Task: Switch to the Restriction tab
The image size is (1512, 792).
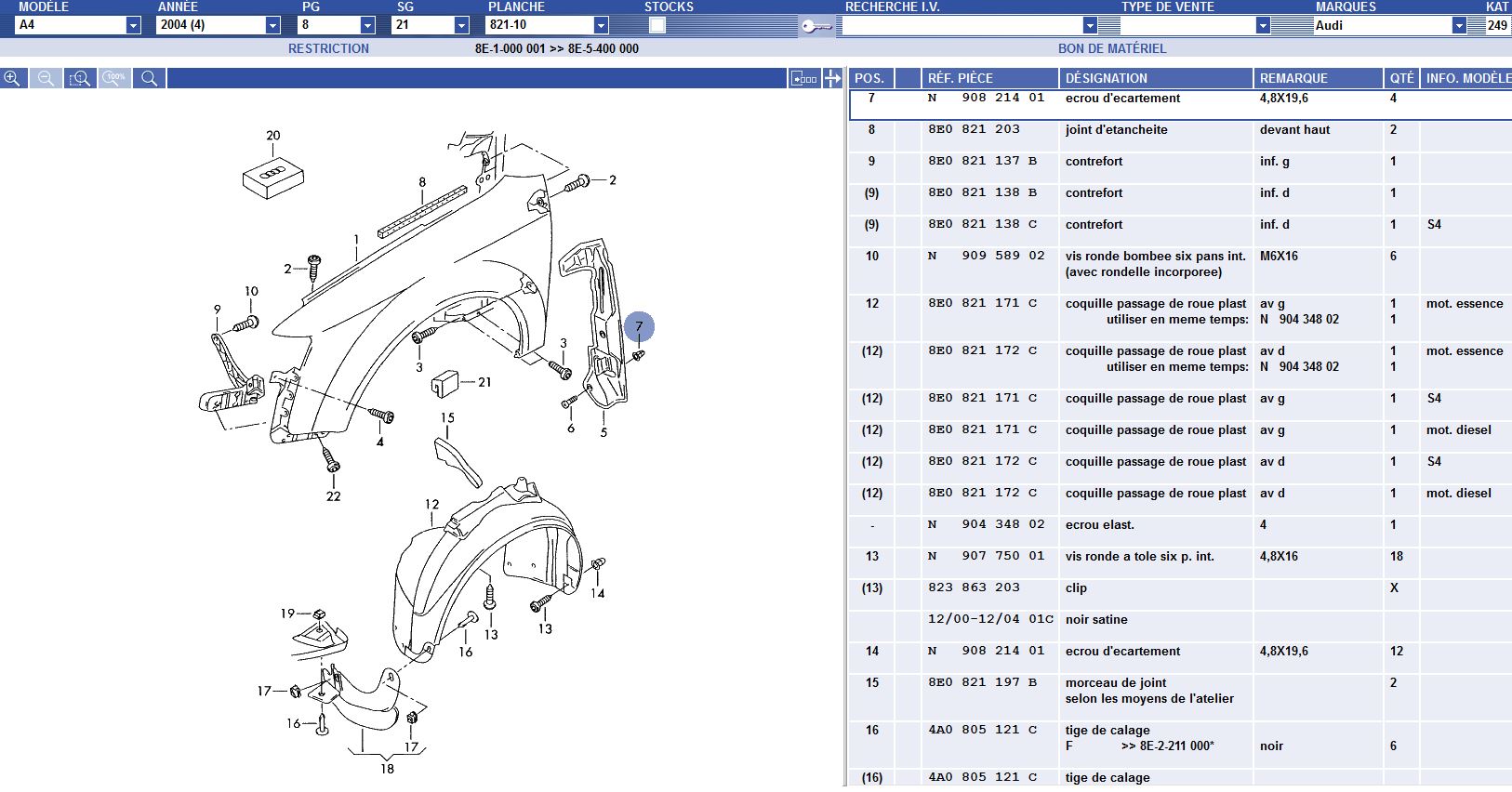Action: (328, 48)
